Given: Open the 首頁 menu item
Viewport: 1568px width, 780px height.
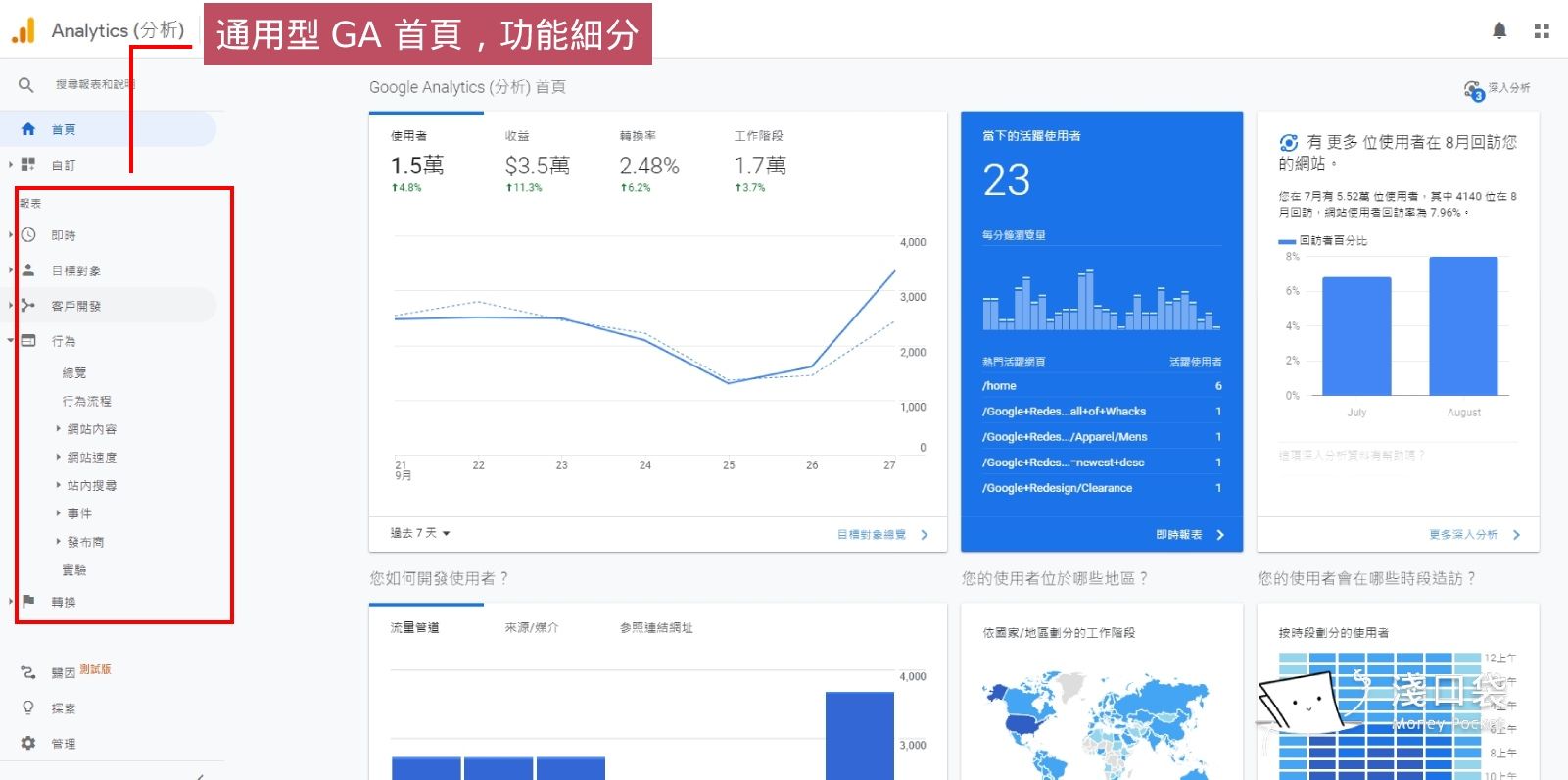Looking at the screenshot, I should [x=109, y=129].
